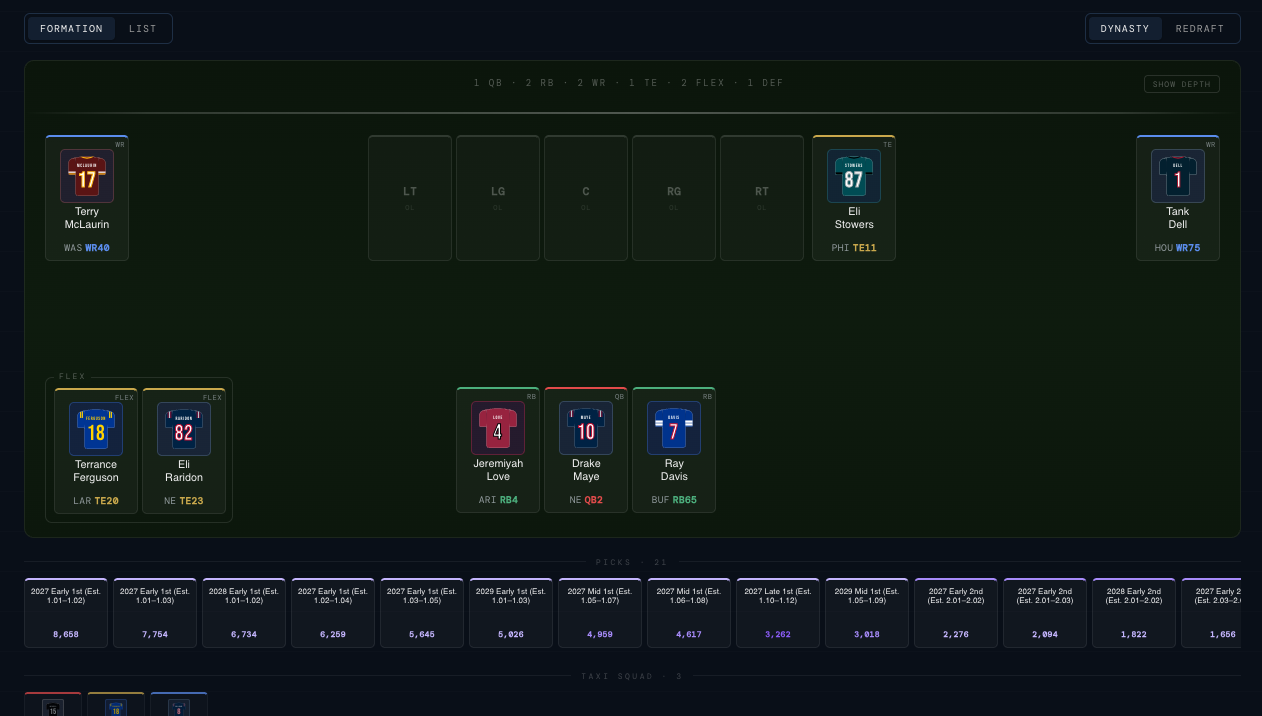
Task: Open the 2027 Mid 1st pick valued 4,617
Action: pos(689,613)
